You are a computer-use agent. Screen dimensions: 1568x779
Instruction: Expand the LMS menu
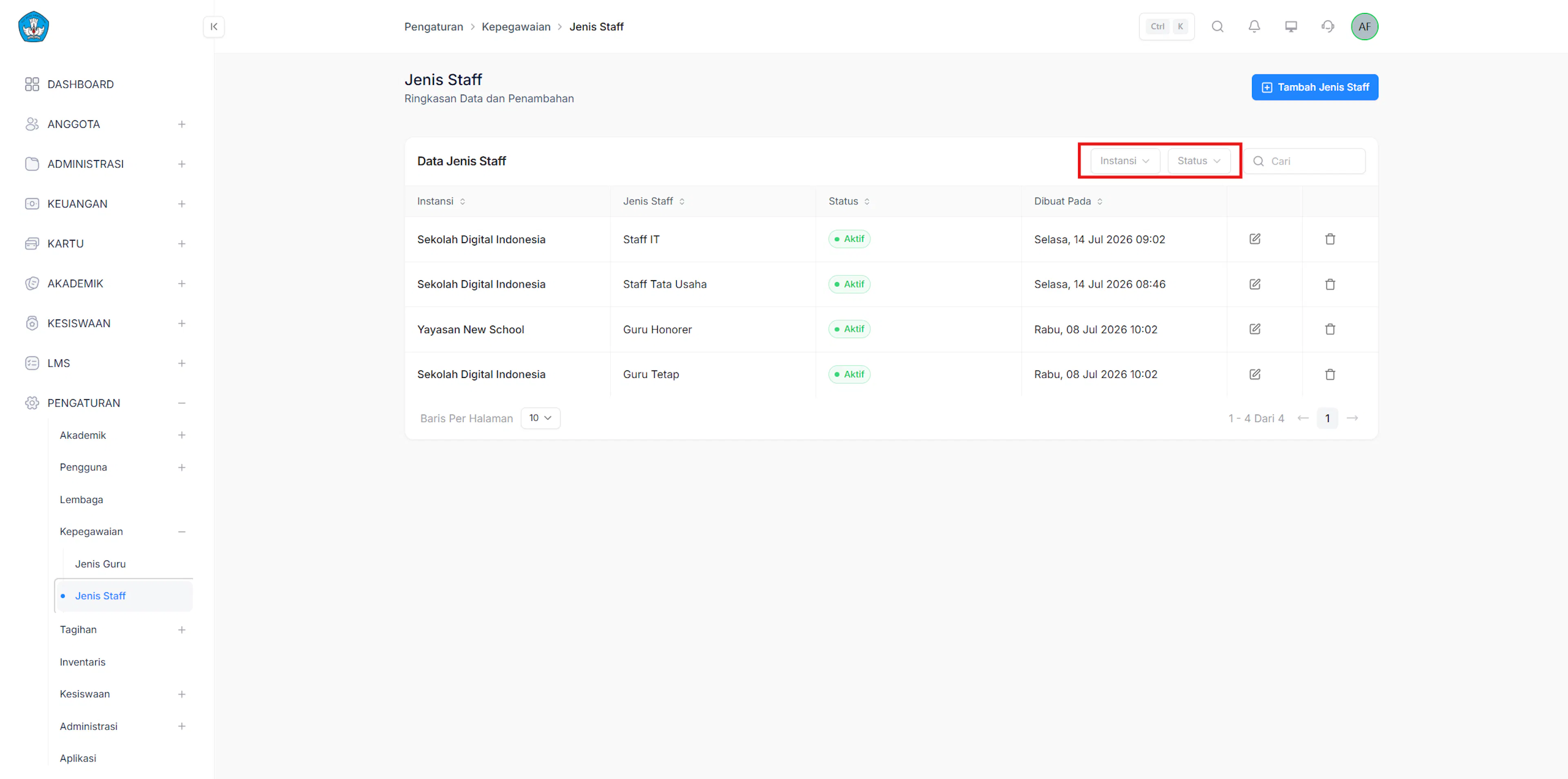click(x=181, y=363)
